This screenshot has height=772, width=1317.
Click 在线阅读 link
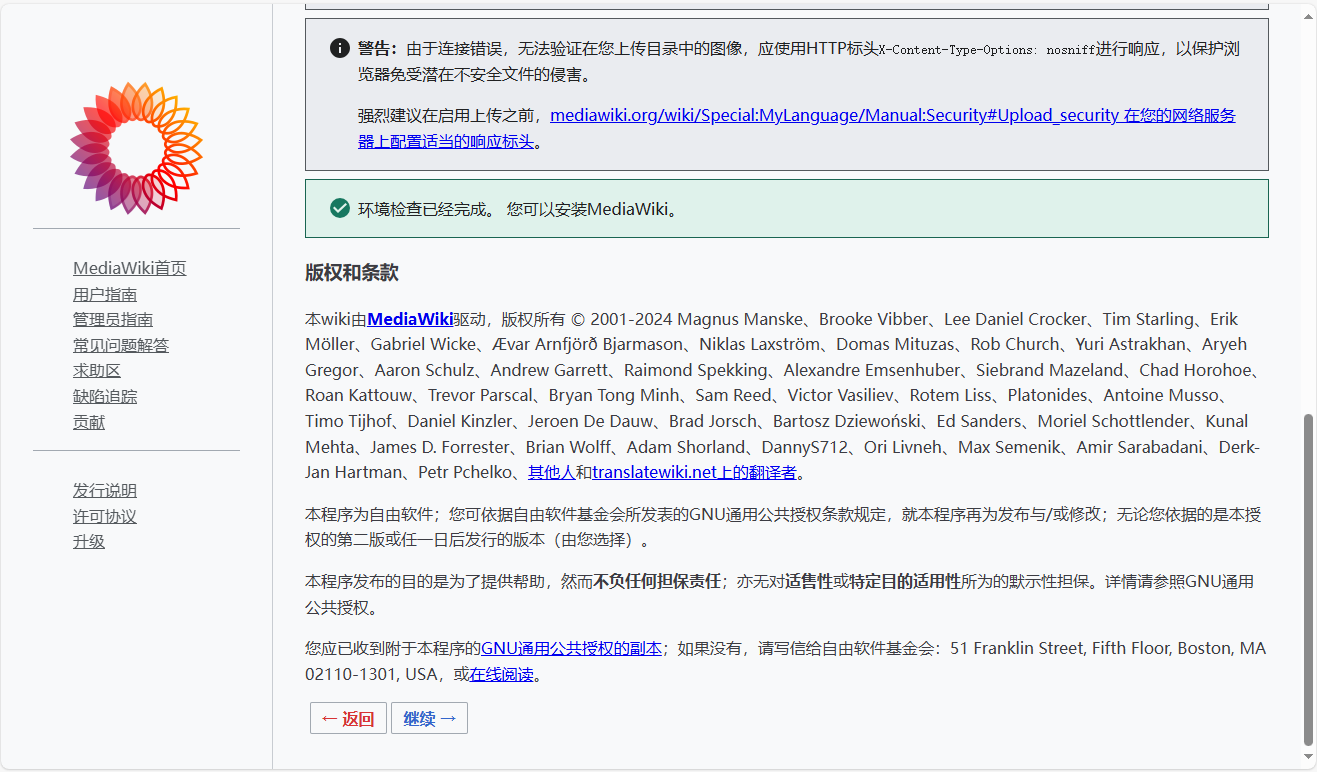click(501, 674)
